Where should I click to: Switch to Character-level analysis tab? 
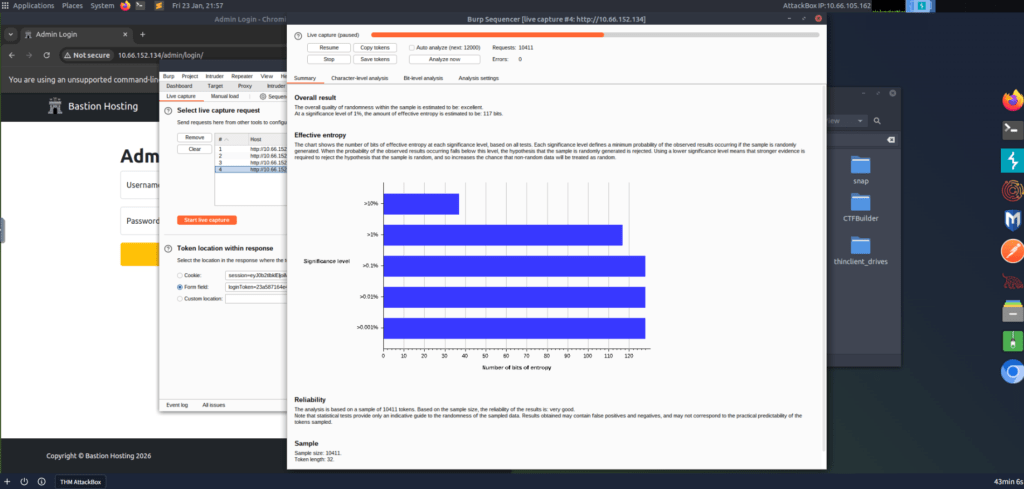[x=359, y=78]
